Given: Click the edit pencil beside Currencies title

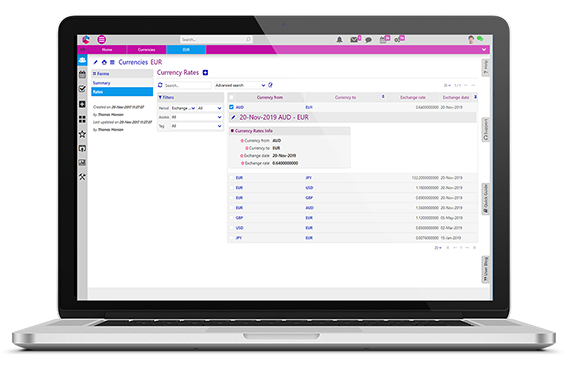Looking at the screenshot, I should click(96, 62).
